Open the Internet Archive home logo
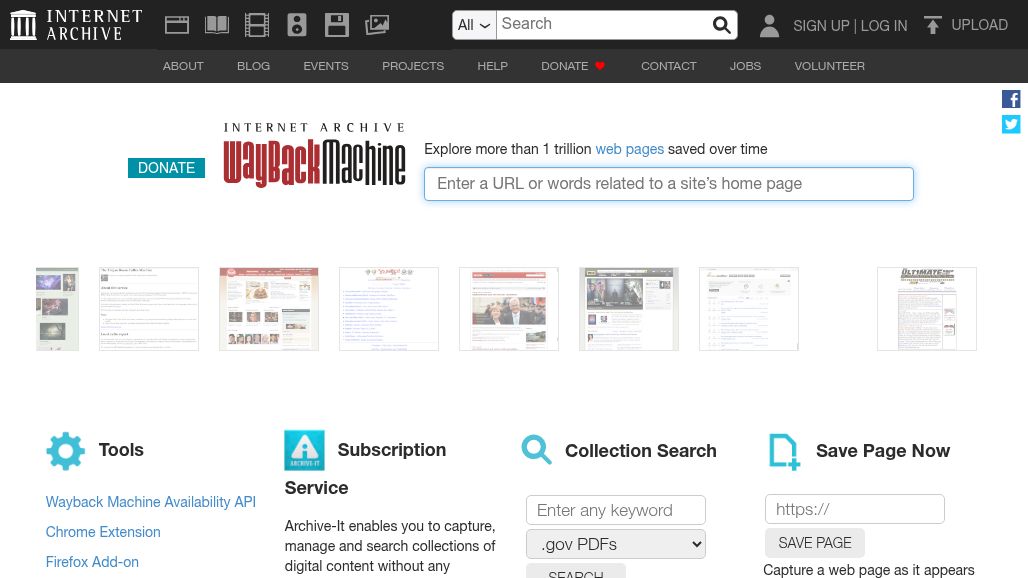The width and height of the screenshot is (1028, 578). [x=76, y=25]
